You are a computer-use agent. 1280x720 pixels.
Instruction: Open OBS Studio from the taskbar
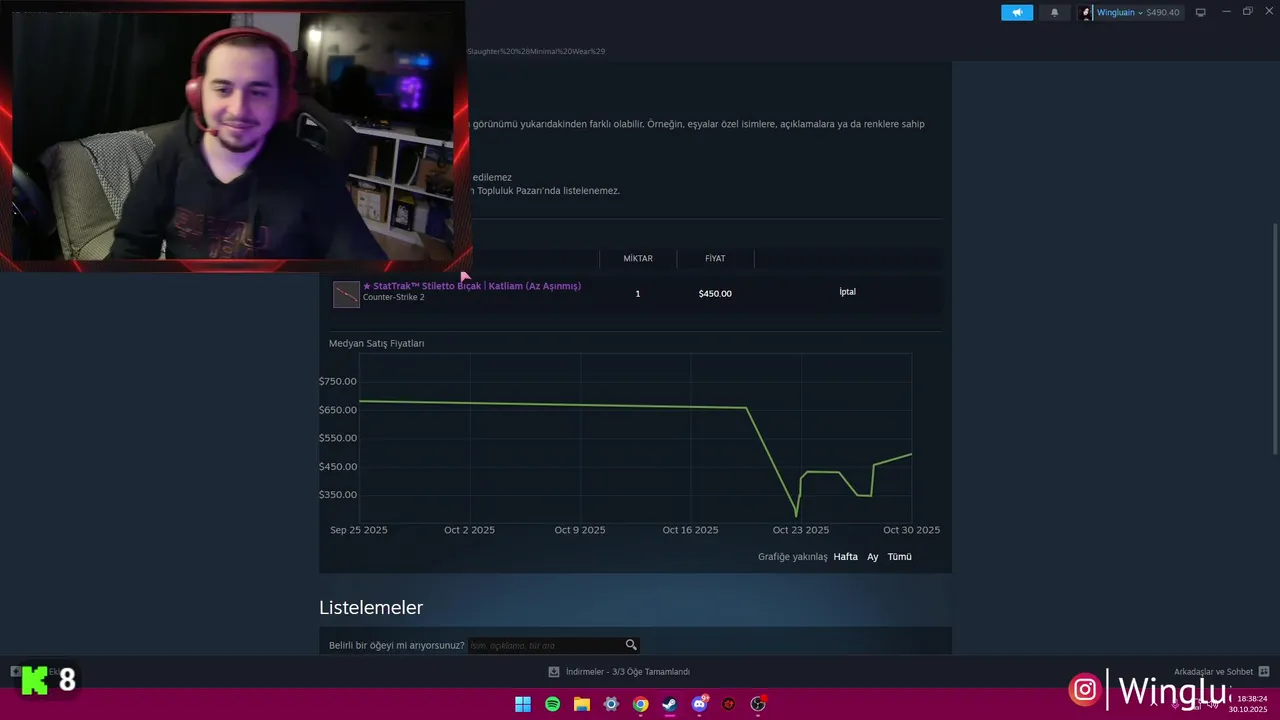[758, 704]
